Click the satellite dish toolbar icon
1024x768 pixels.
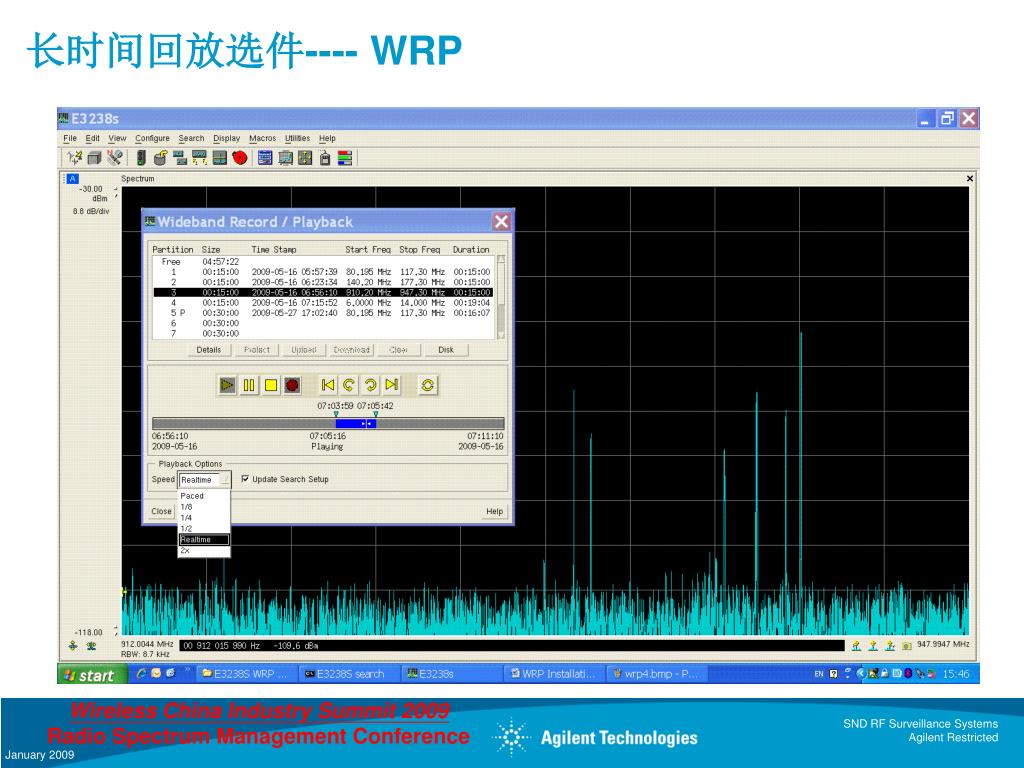(x=114, y=157)
